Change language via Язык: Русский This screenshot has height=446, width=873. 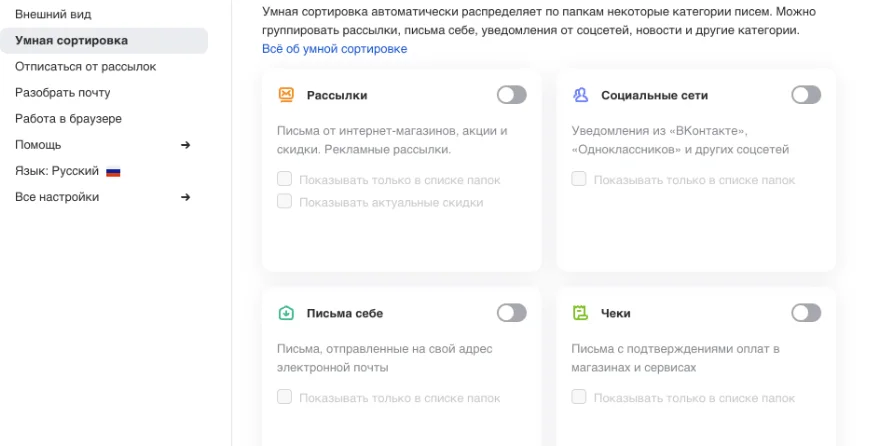coord(57,171)
